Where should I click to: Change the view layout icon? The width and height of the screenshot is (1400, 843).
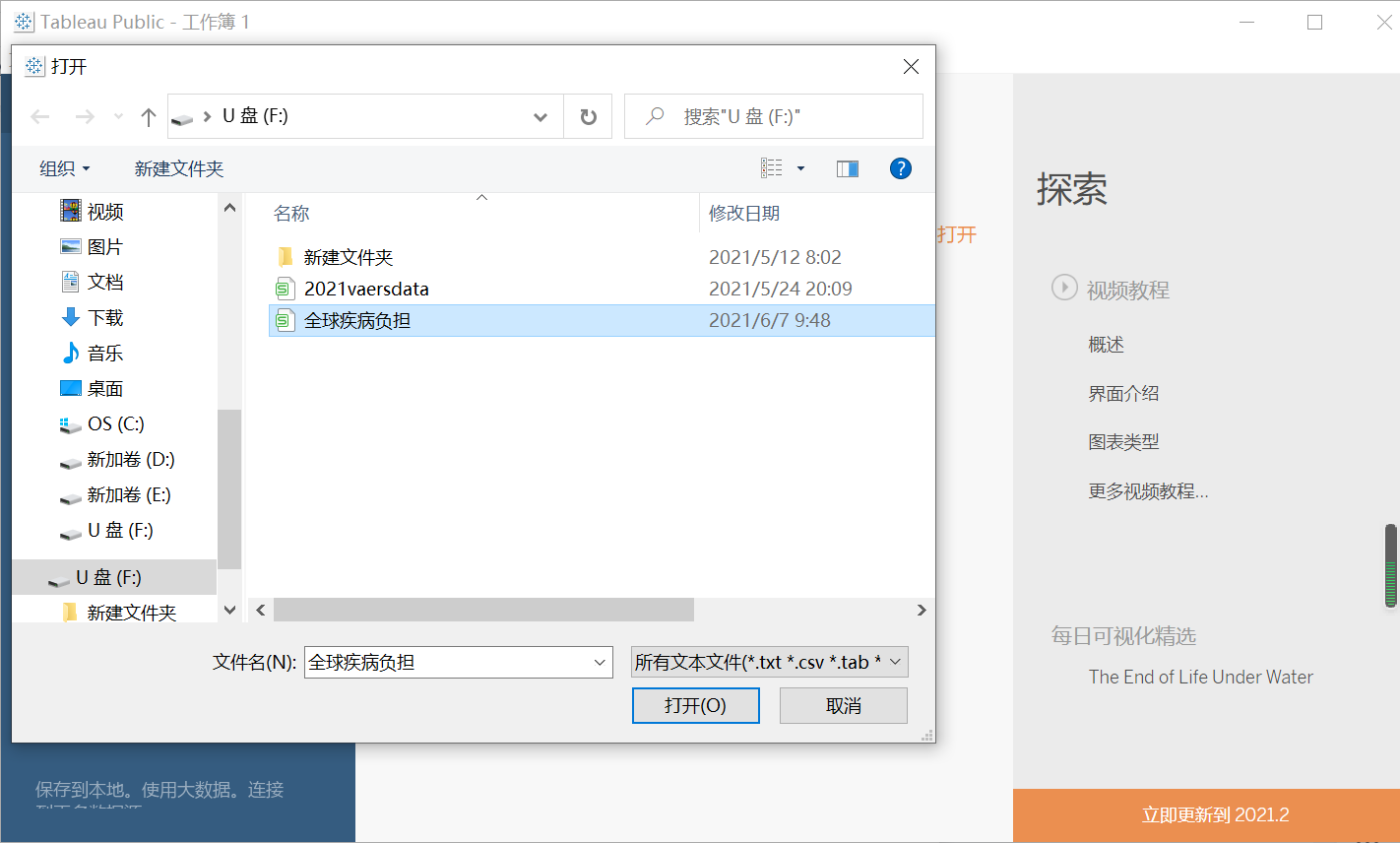point(772,168)
